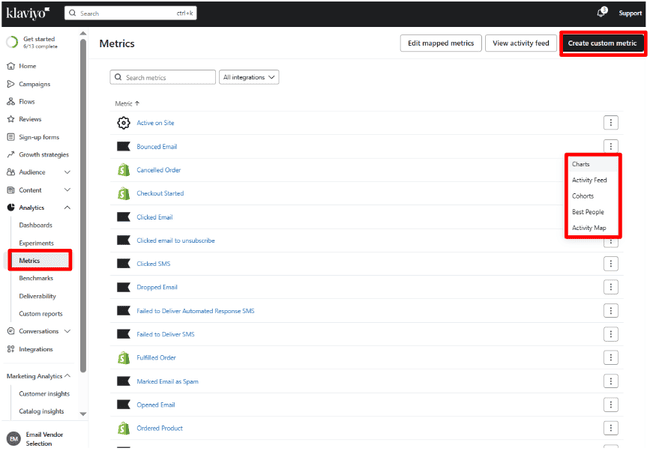This screenshot has width=650, height=457.
Task: Expand the All integrations dropdown
Action: point(249,77)
